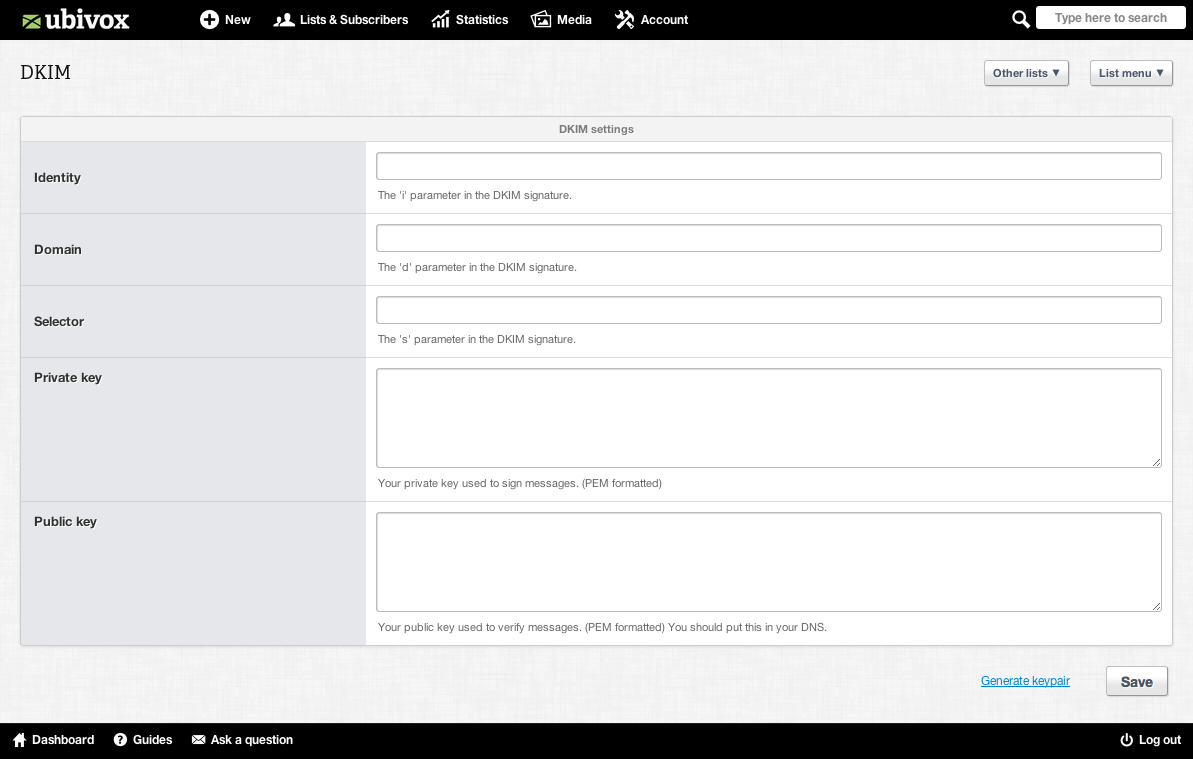Focus the Selector input field
The width and height of the screenshot is (1193, 759).
click(x=768, y=310)
